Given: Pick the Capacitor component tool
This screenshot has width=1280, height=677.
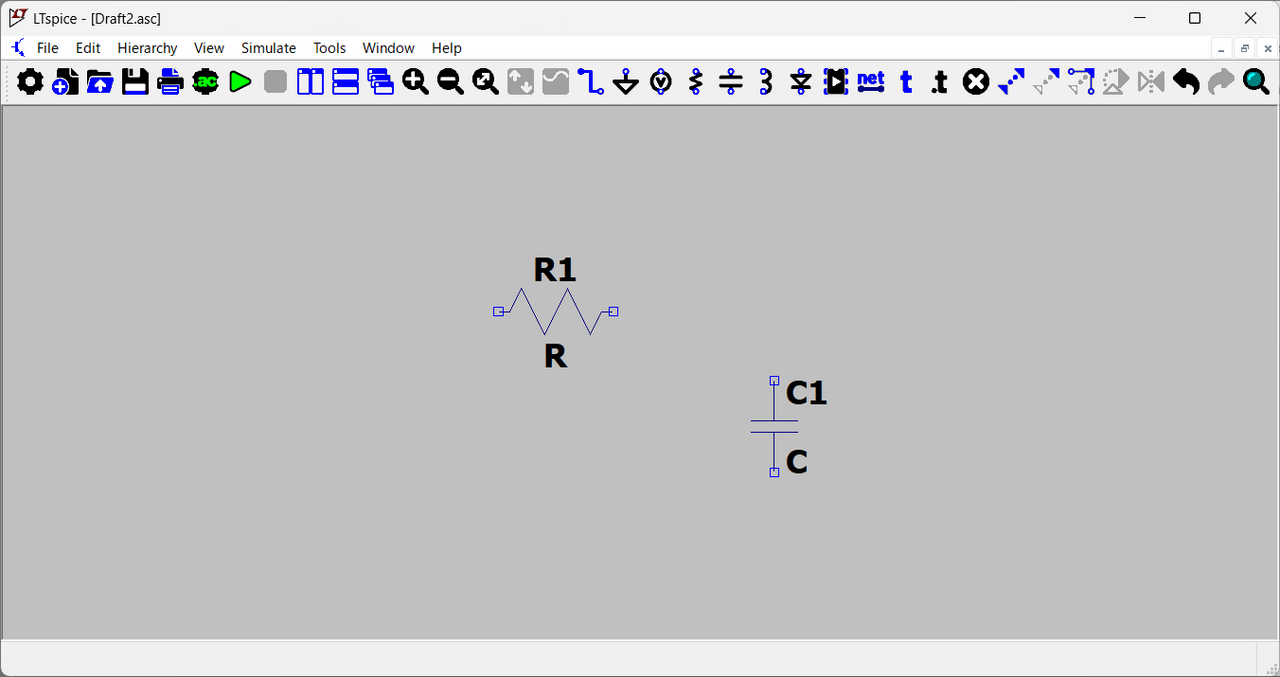Looking at the screenshot, I should 731,82.
